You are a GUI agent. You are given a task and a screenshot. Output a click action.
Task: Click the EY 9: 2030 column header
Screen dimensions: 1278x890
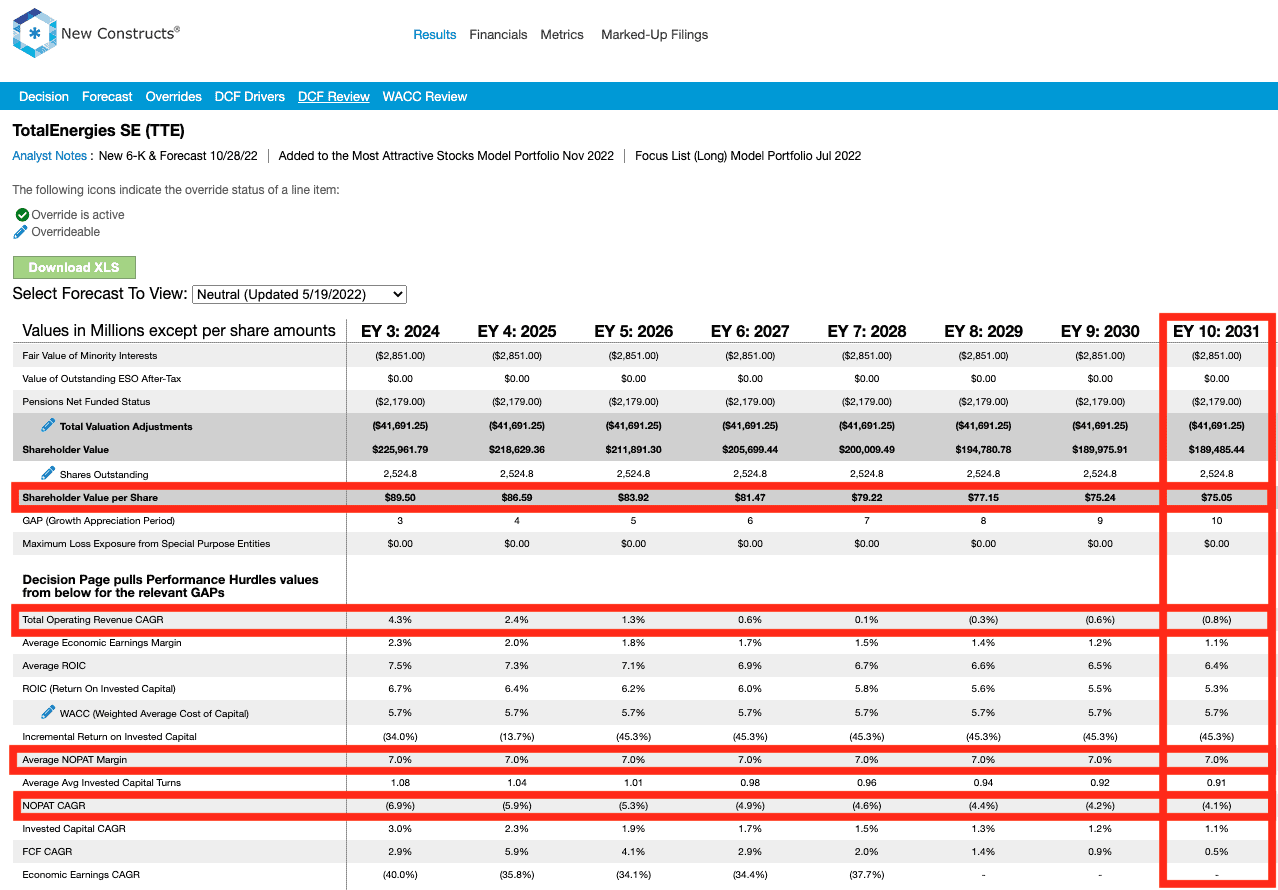1100,331
